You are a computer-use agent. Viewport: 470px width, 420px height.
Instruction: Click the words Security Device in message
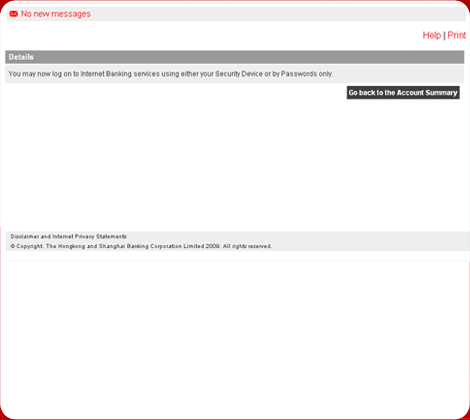point(239,74)
